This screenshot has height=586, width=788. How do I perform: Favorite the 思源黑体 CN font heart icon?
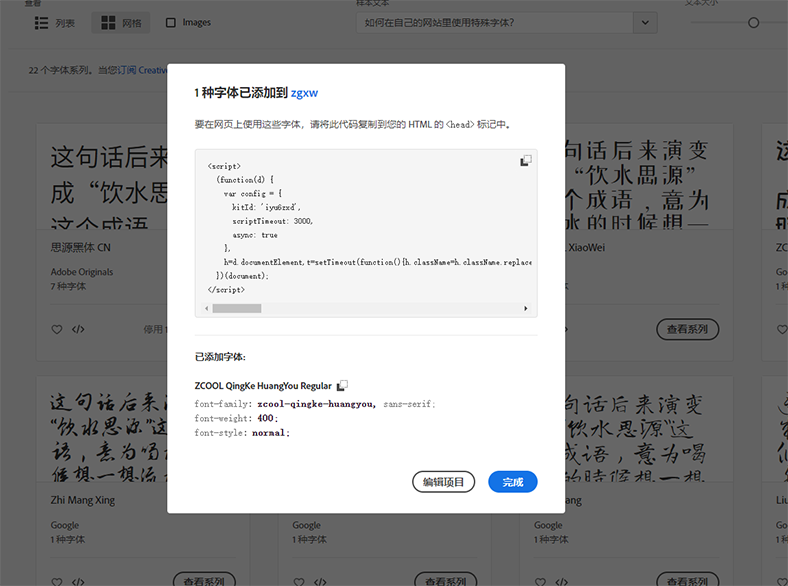pos(57,329)
